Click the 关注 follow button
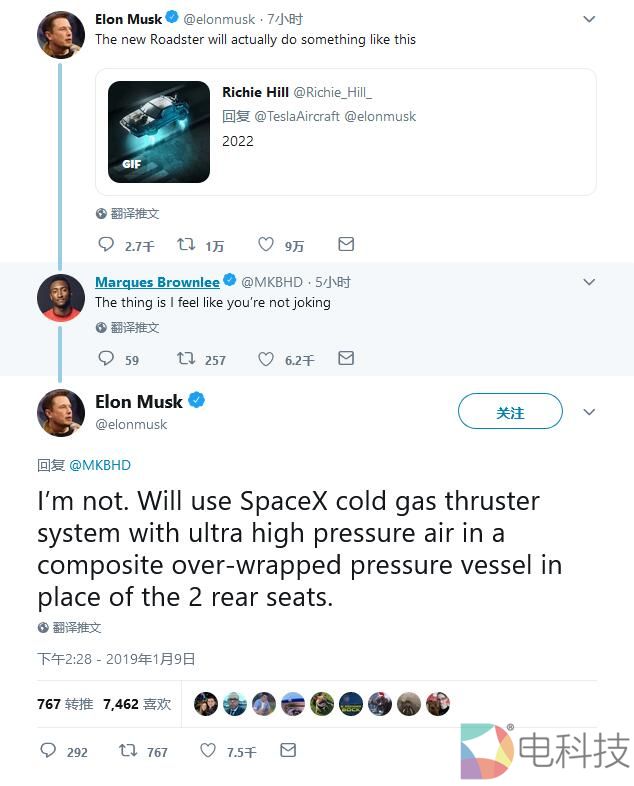 click(510, 412)
